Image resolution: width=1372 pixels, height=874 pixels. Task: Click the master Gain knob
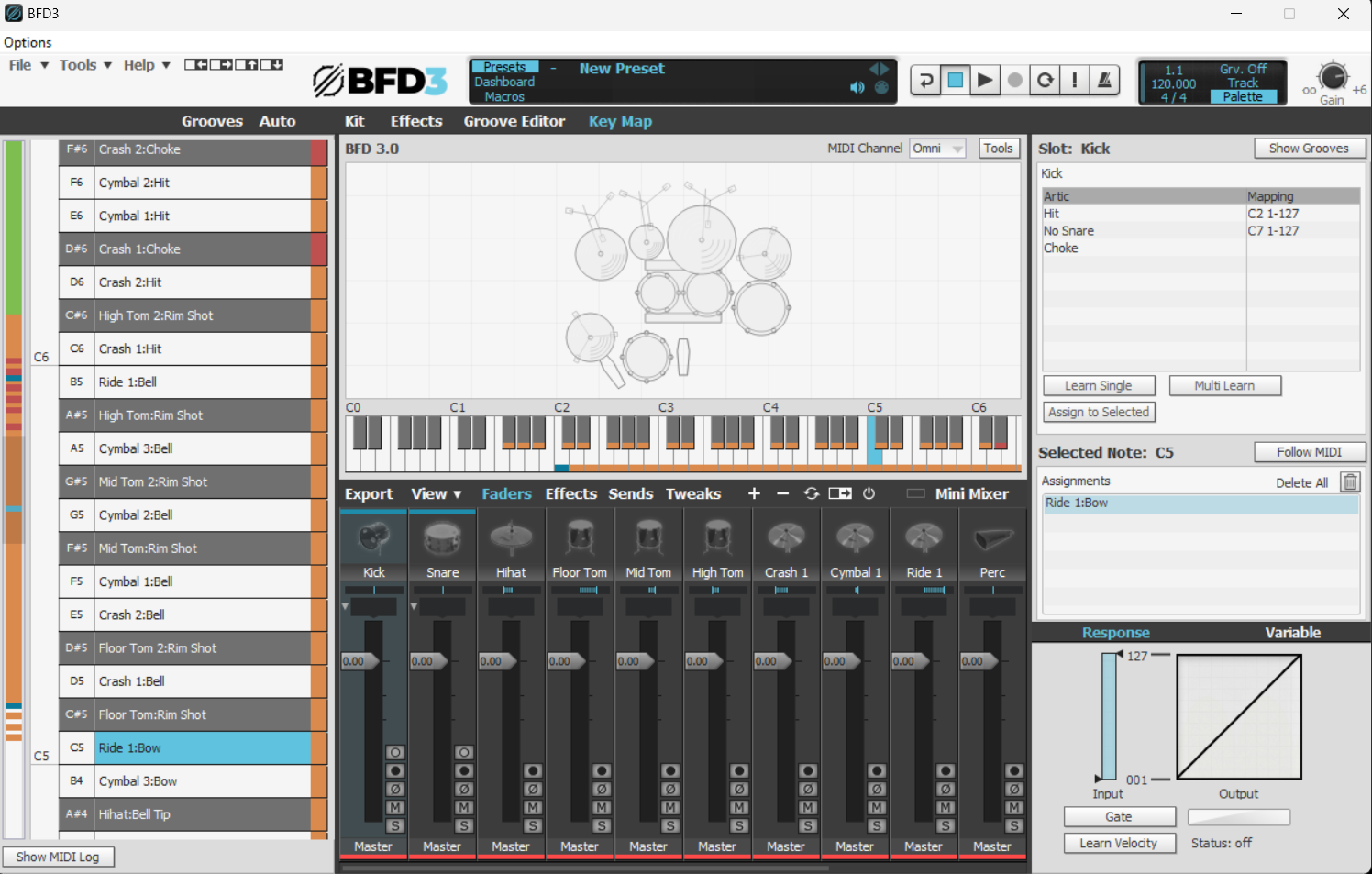[1333, 77]
